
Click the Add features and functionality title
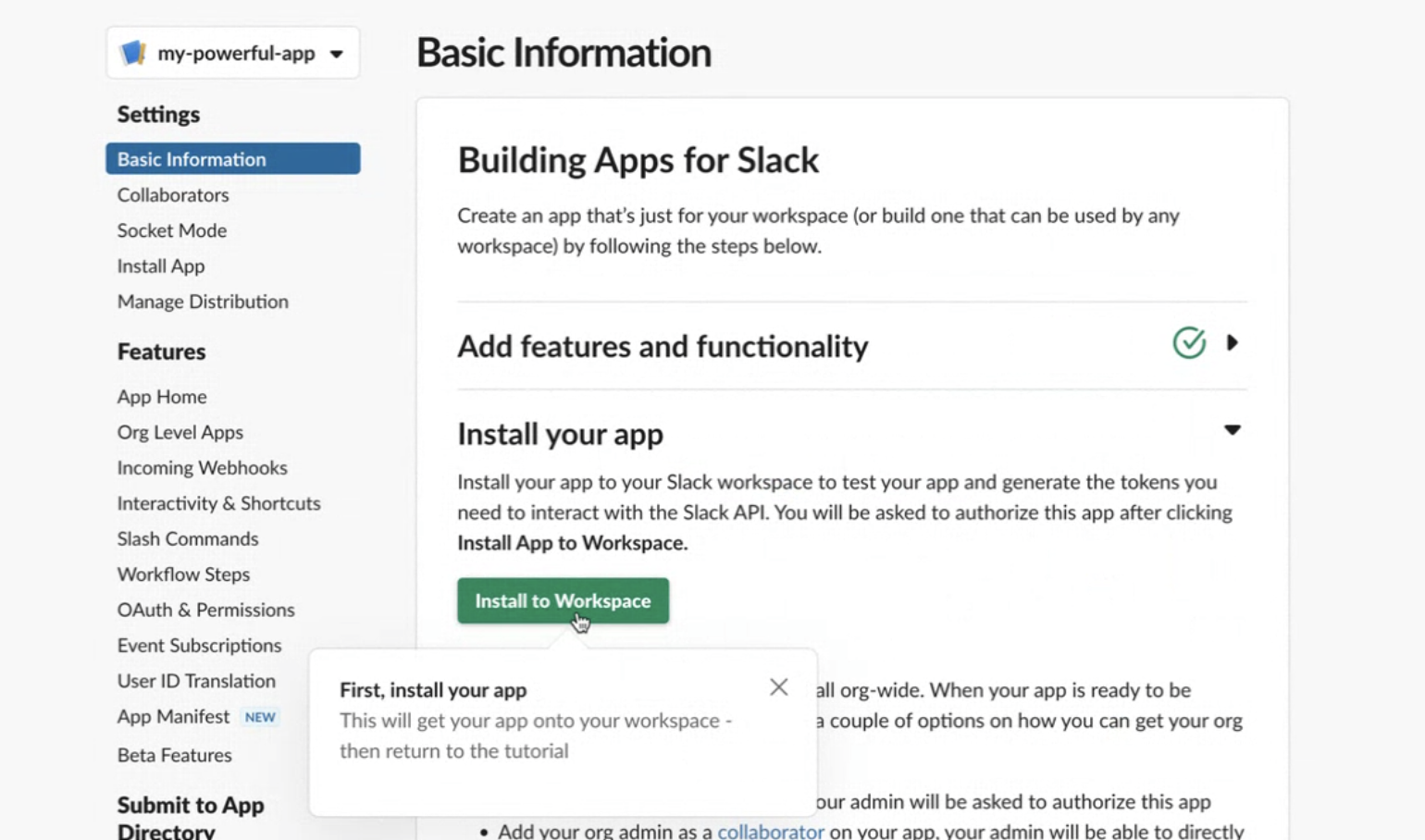pos(663,346)
